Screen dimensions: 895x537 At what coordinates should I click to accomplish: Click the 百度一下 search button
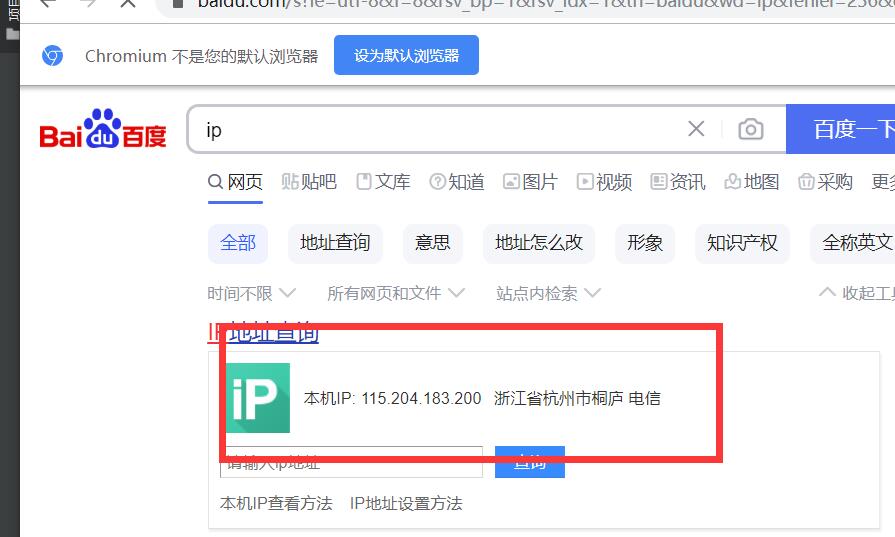click(840, 129)
